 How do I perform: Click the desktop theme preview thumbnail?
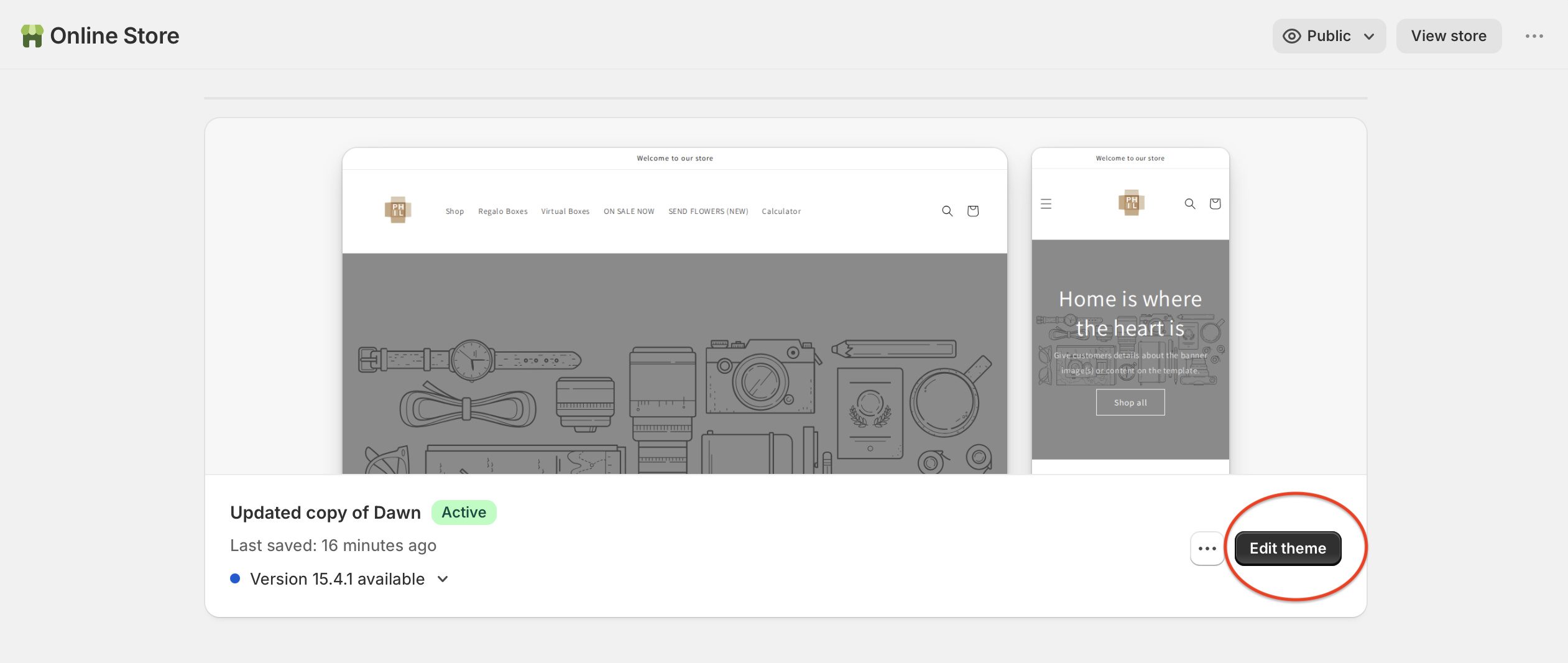(x=675, y=311)
